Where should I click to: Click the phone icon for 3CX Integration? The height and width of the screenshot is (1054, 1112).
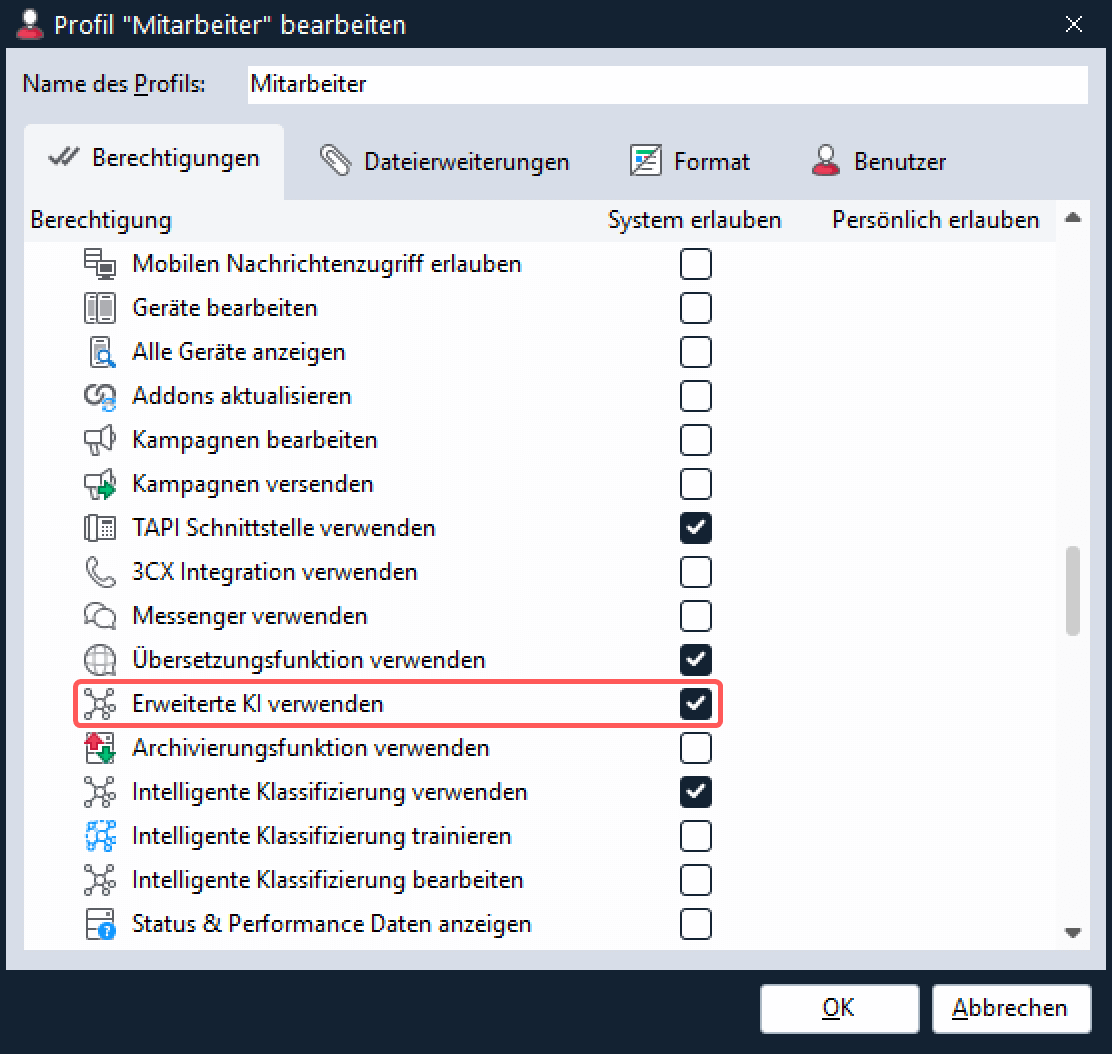(x=100, y=572)
